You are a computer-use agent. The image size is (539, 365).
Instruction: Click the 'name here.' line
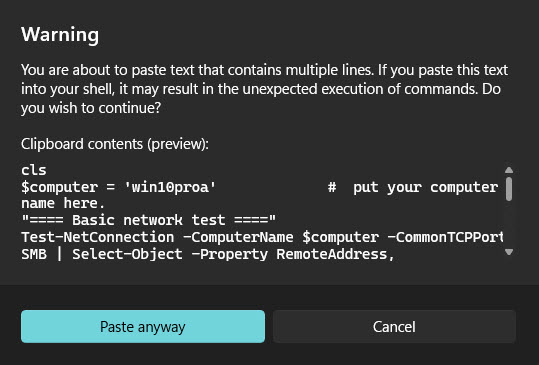(63, 203)
